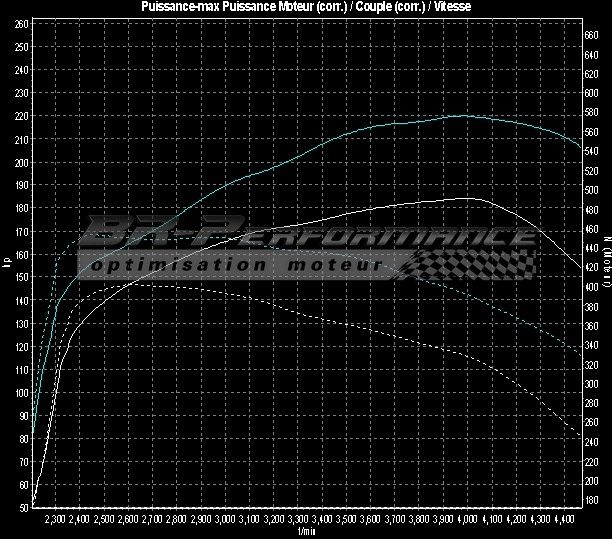
Task: Click the 'hp' label on left axis
Action: (x=7, y=264)
